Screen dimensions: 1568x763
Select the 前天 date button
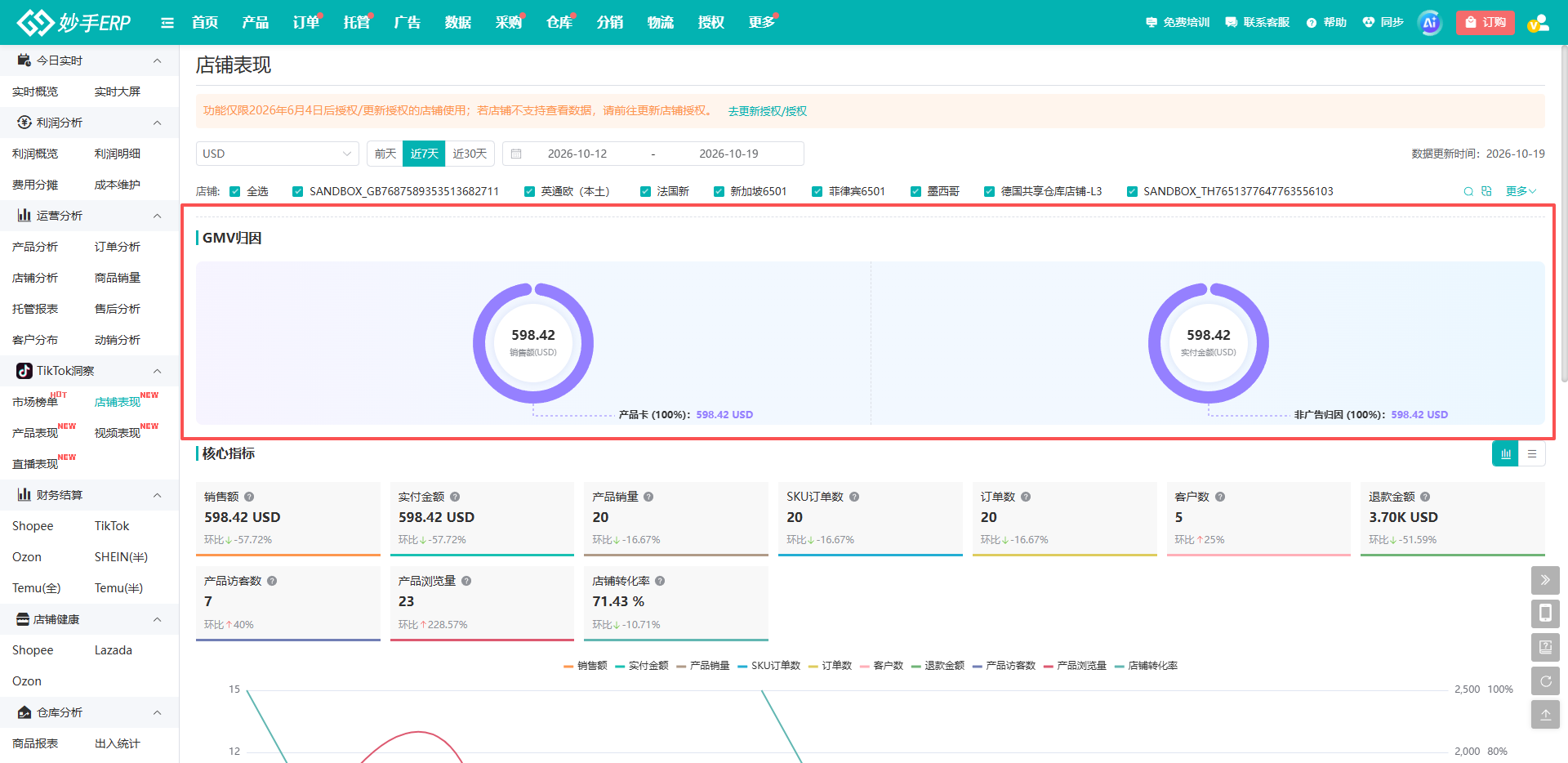tap(385, 154)
